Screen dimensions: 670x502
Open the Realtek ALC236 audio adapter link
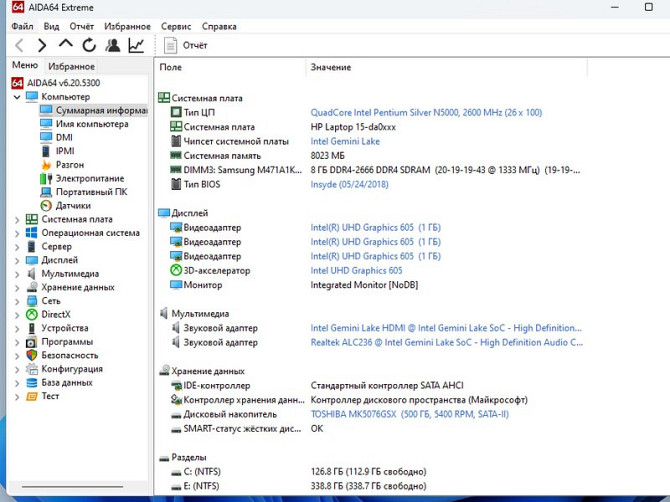(447, 343)
